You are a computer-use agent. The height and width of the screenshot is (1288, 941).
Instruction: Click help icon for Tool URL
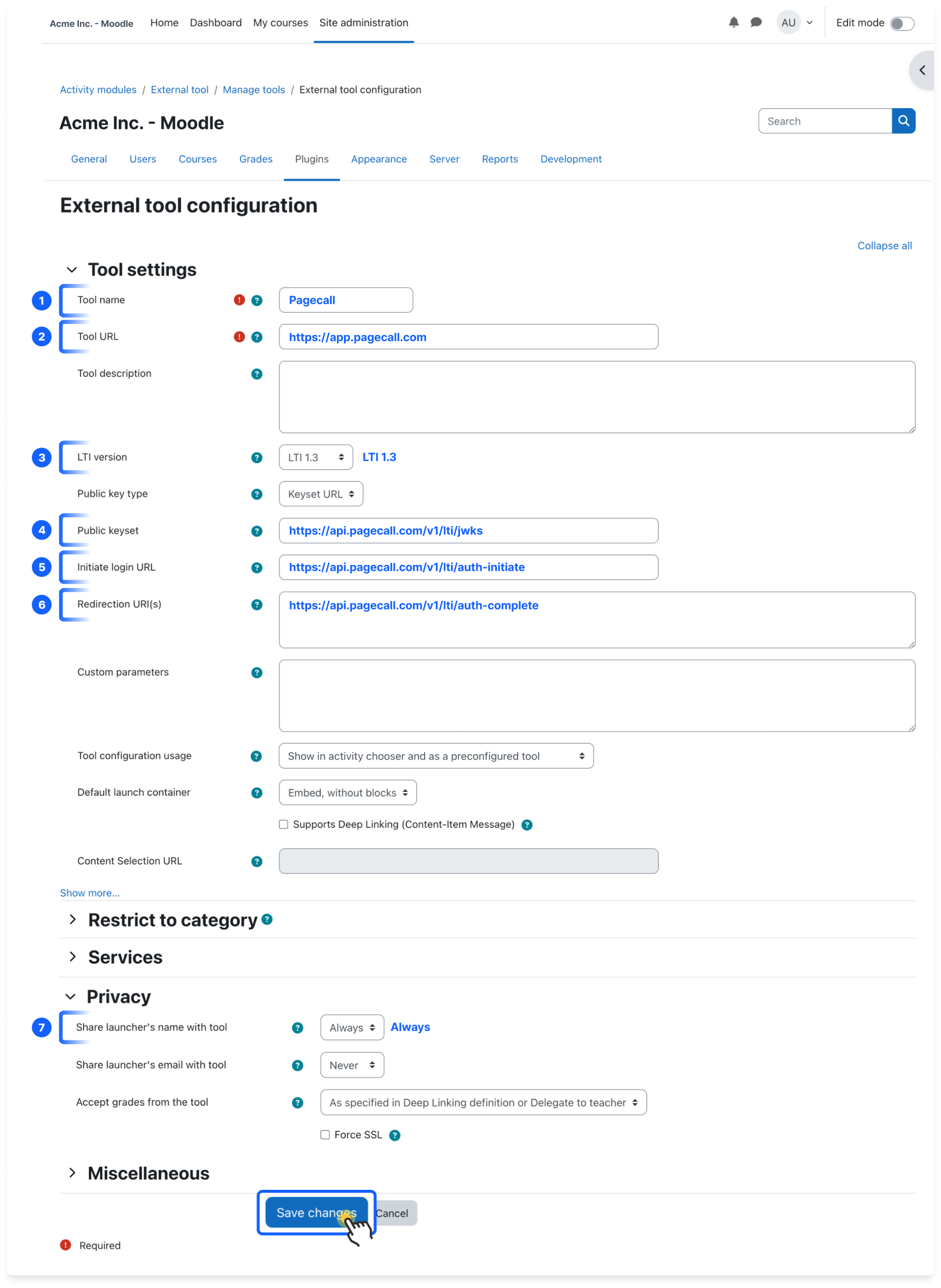tap(257, 337)
